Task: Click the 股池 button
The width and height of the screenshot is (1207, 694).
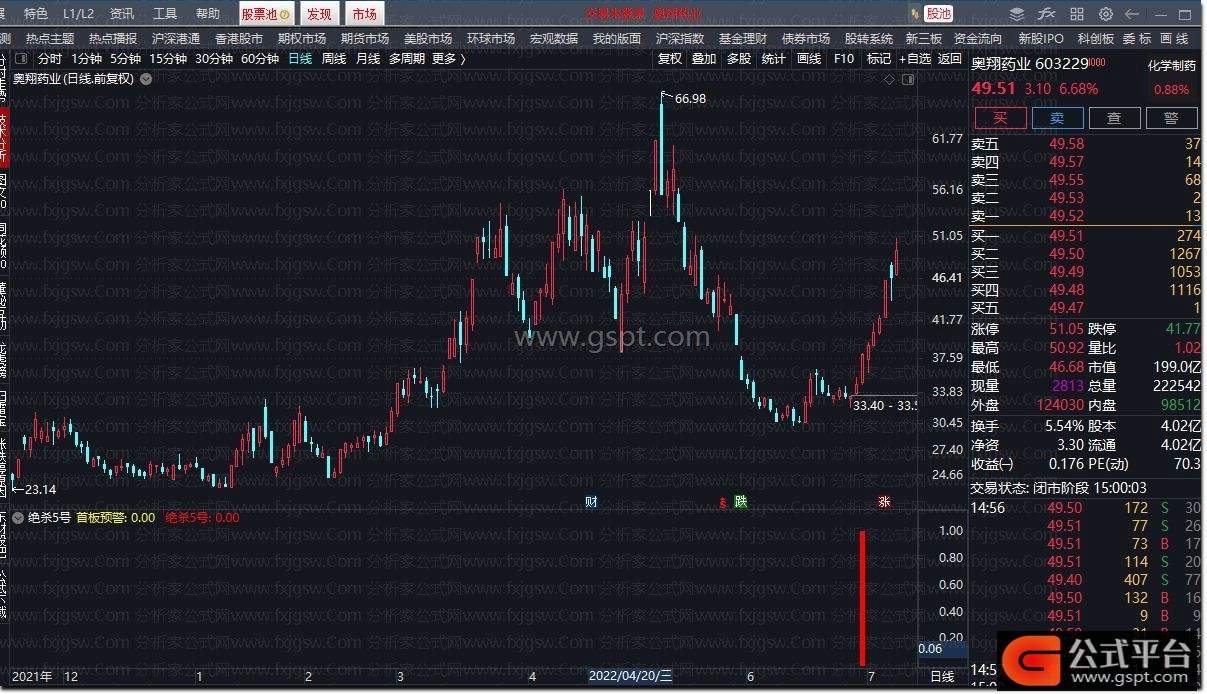Action: pyautogui.click(x=939, y=14)
